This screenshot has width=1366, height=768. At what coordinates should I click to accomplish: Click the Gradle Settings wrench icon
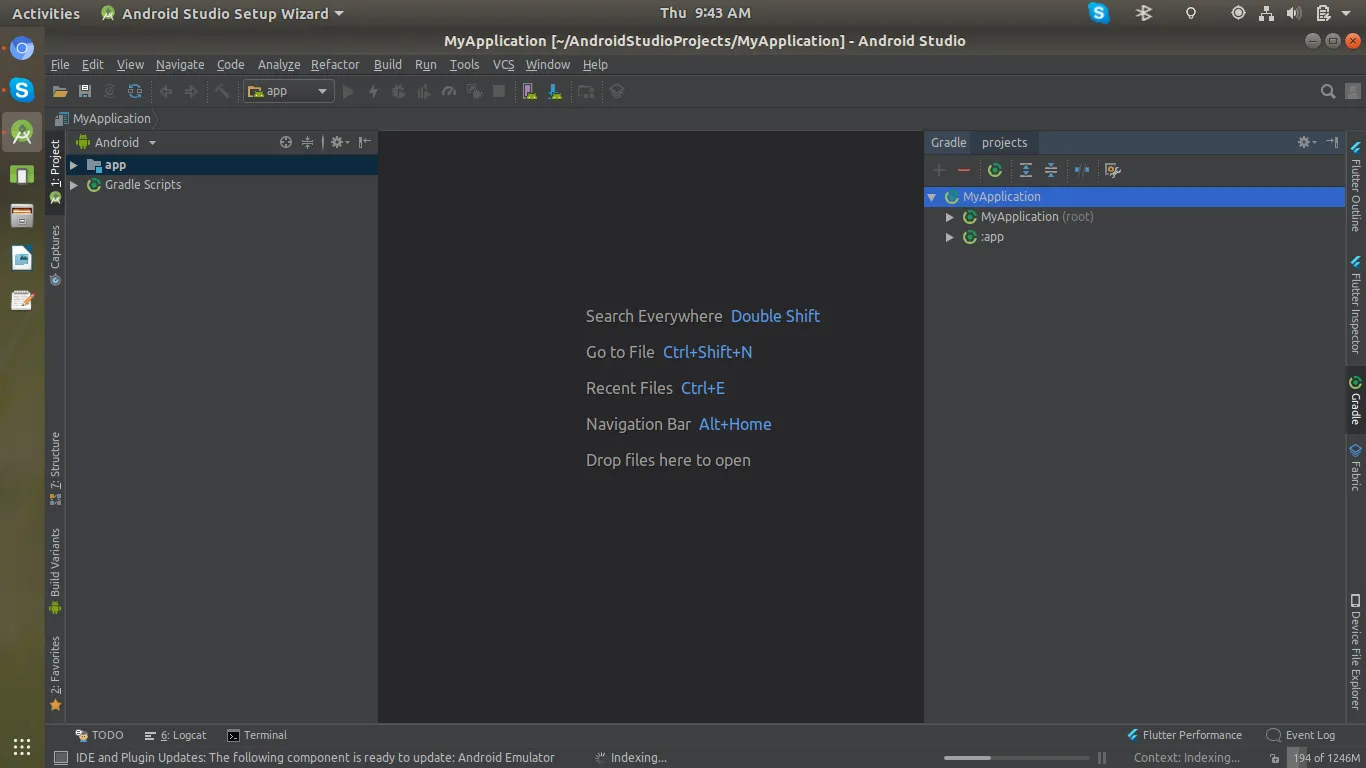pyautogui.click(x=1112, y=170)
